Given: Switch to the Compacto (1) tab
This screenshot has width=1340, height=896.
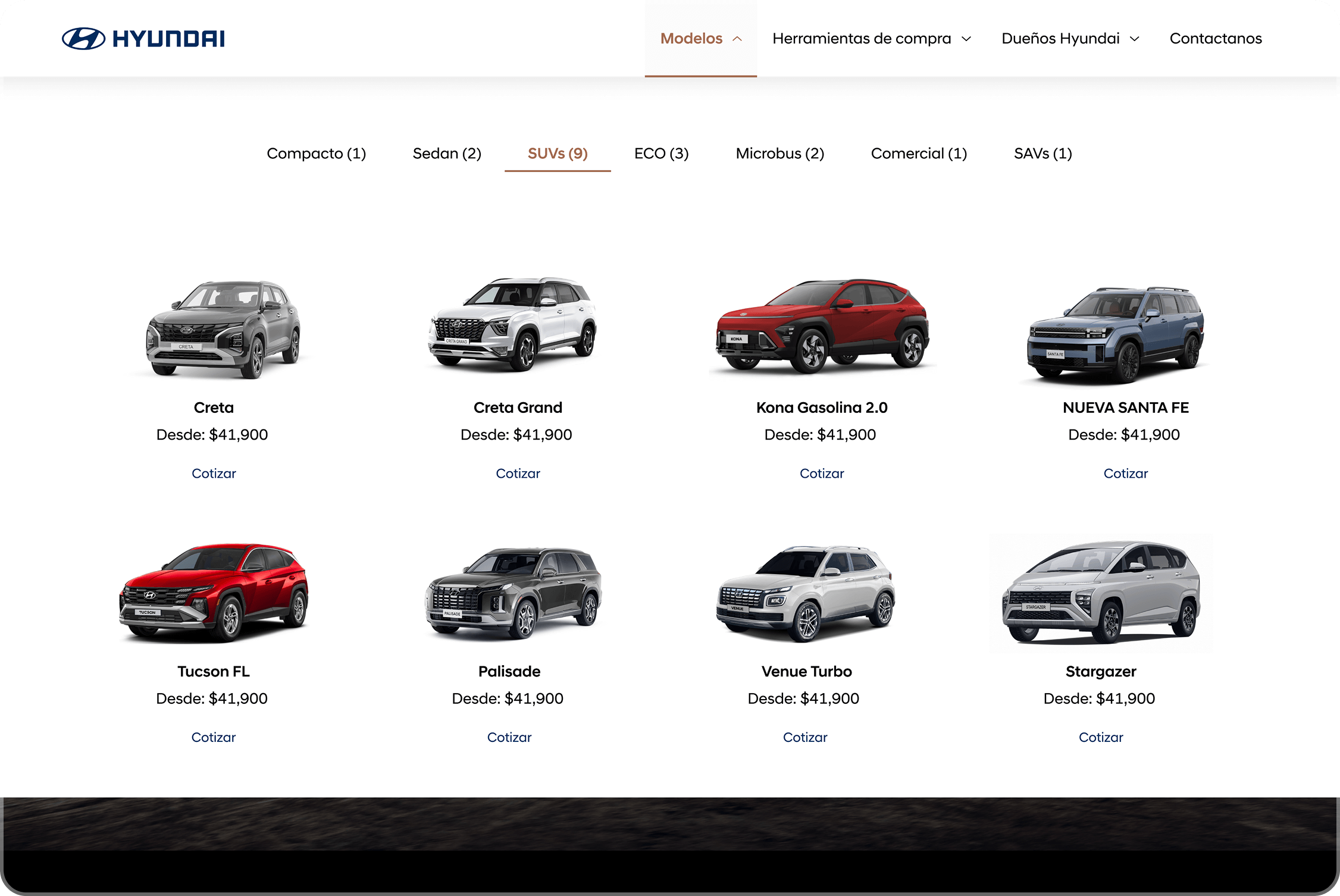Looking at the screenshot, I should 316,153.
